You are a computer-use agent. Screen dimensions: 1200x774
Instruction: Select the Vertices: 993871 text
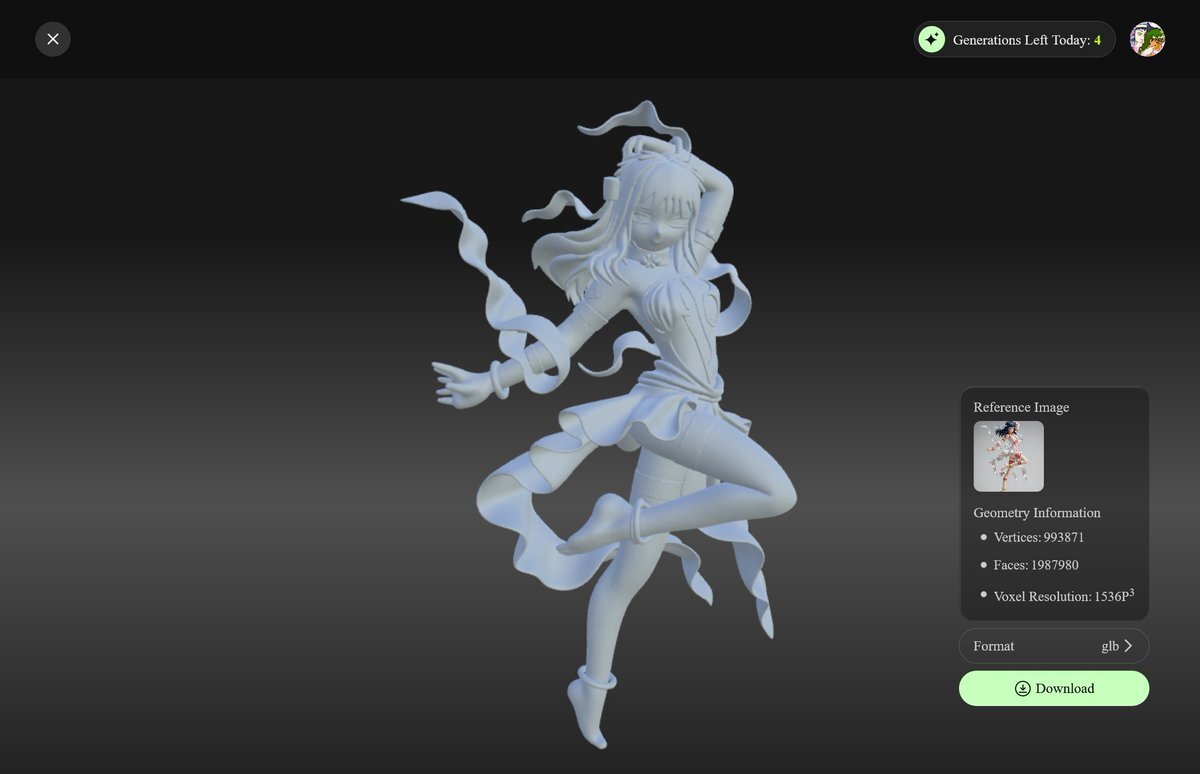tap(1039, 537)
